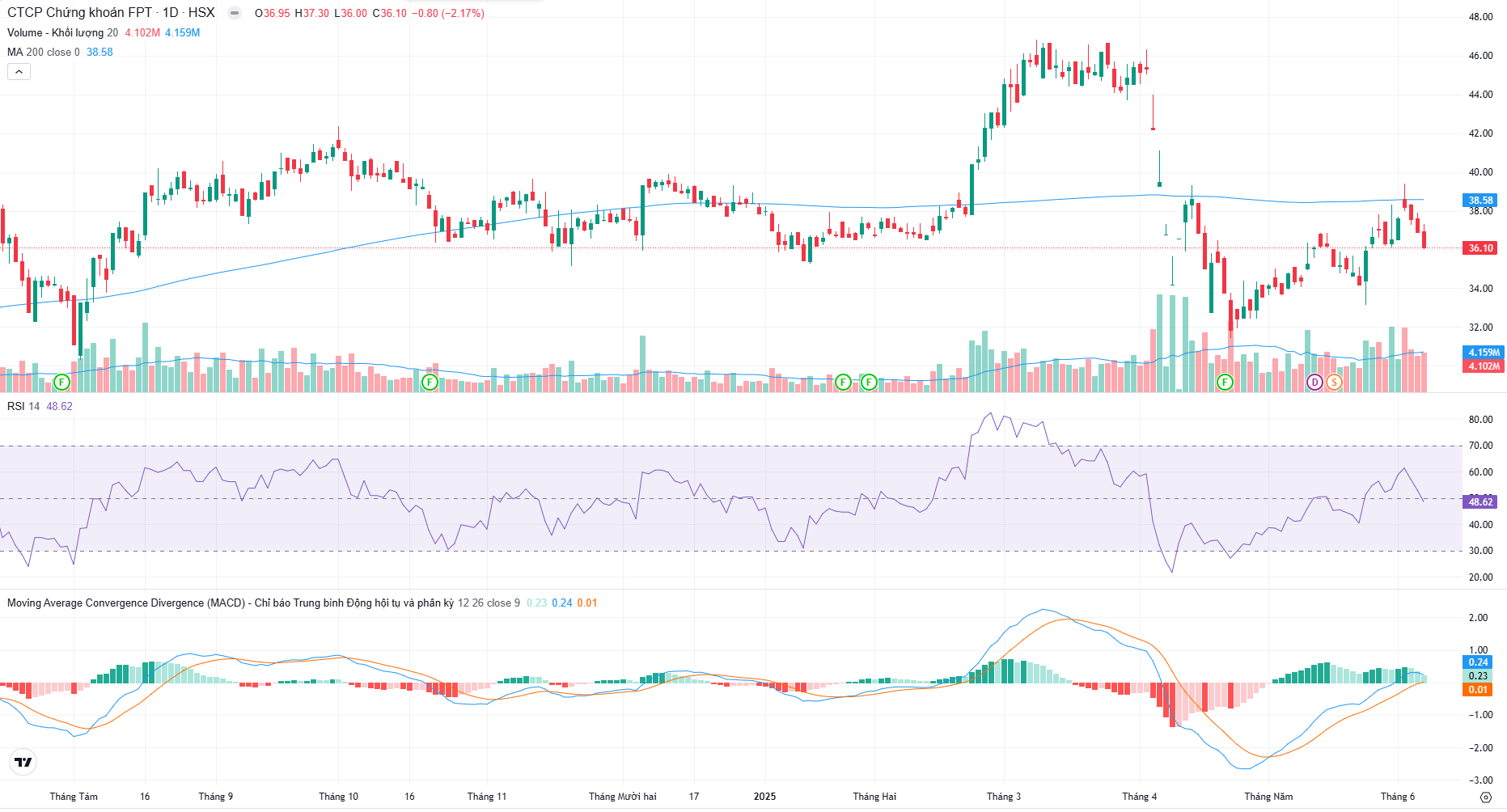Screen dimensions: 1507x812
Task: Click the blue 4.159M value in Volume legend
Action: [x=182, y=32]
